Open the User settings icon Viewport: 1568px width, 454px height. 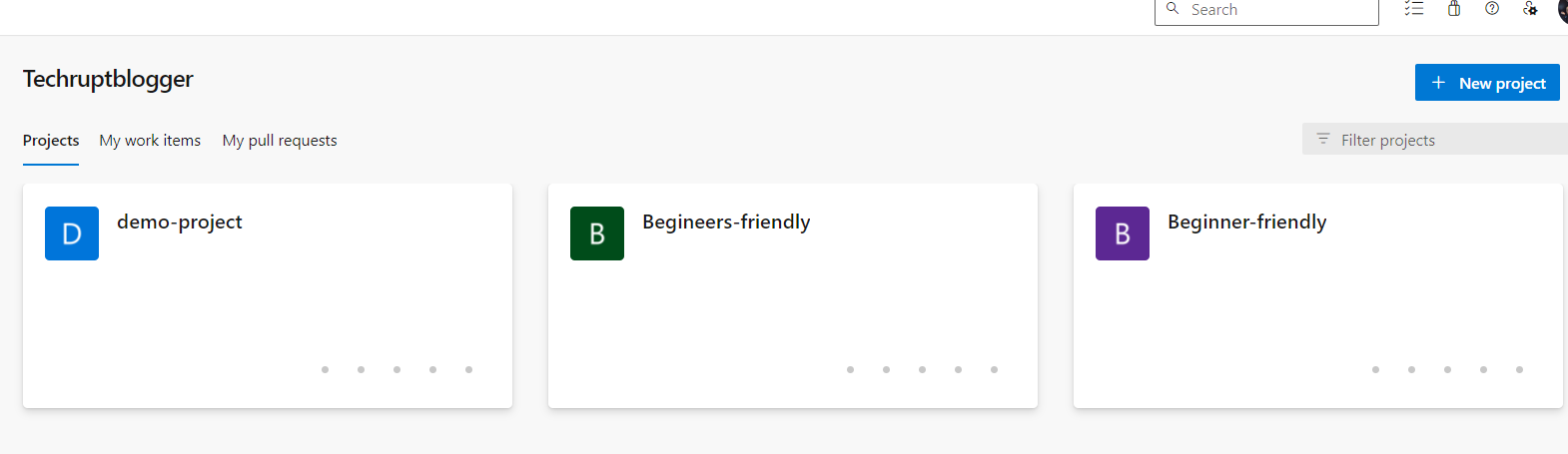coord(1530,9)
